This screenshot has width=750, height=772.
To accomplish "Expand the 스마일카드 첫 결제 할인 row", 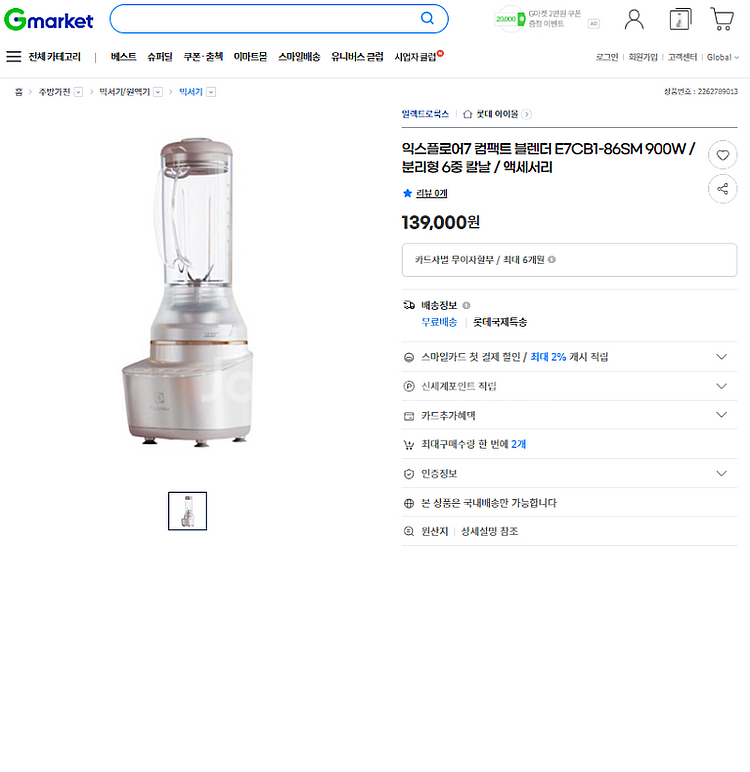I will pyautogui.click(x=569, y=357).
